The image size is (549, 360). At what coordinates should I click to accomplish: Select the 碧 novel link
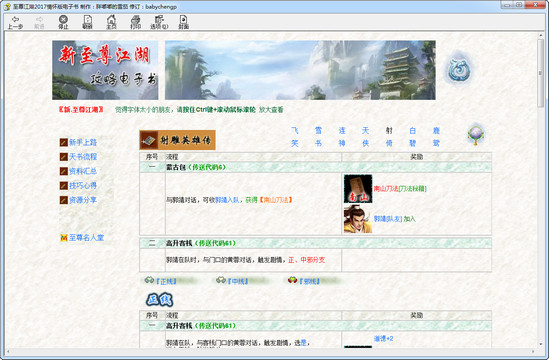412,143
